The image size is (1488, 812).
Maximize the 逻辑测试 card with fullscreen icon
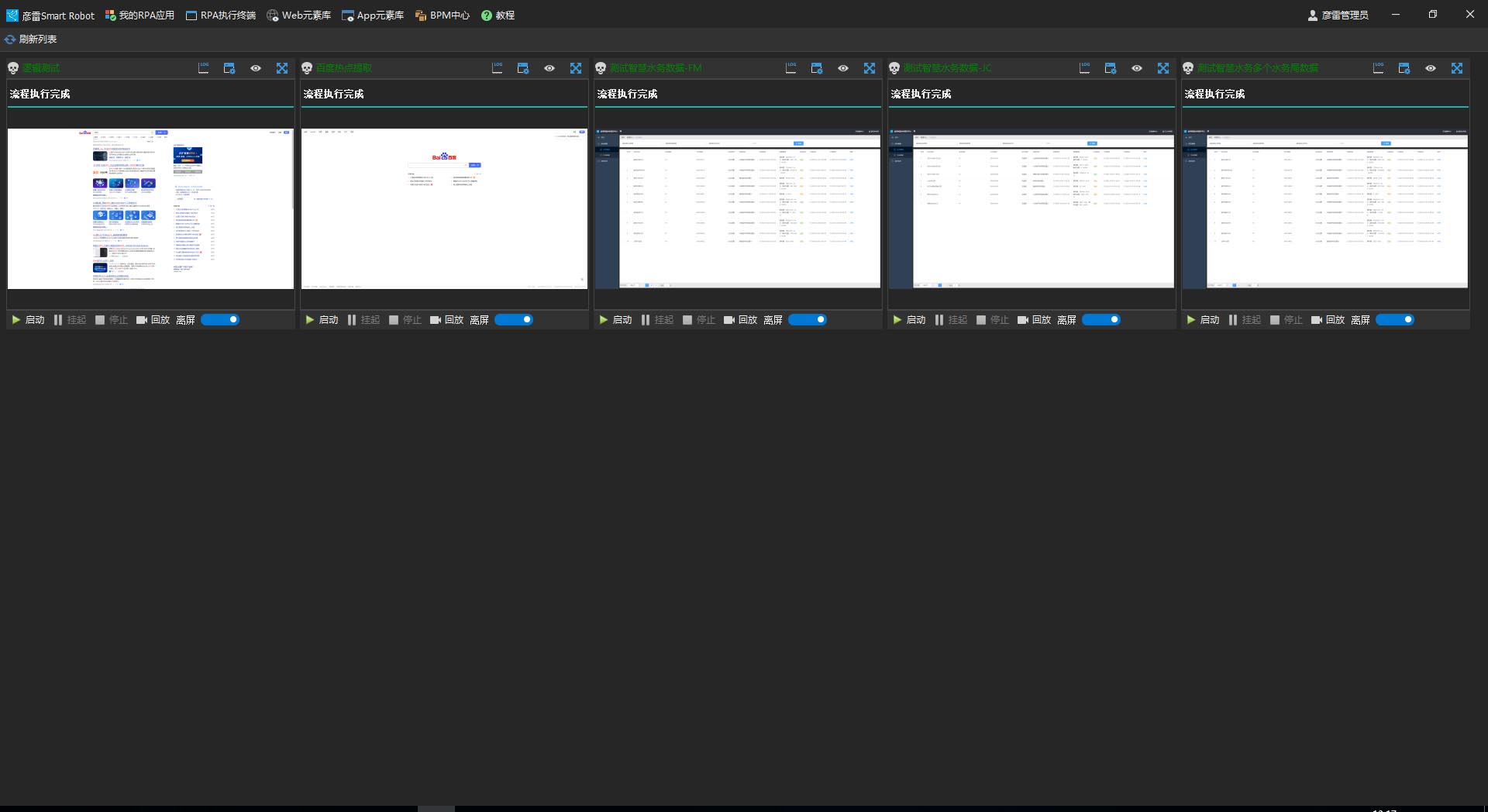click(x=282, y=68)
